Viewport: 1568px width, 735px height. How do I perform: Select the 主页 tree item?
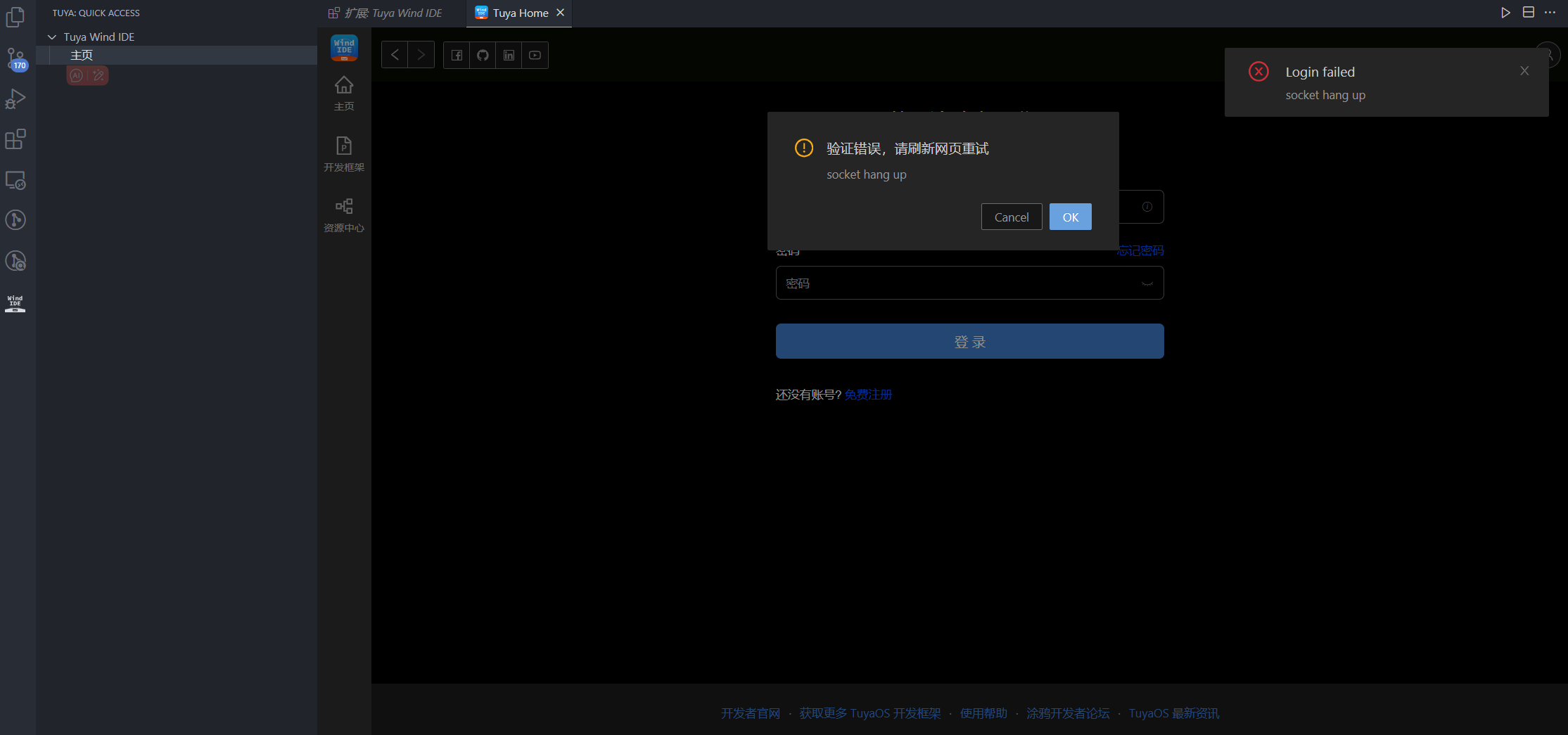click(177, 55)
